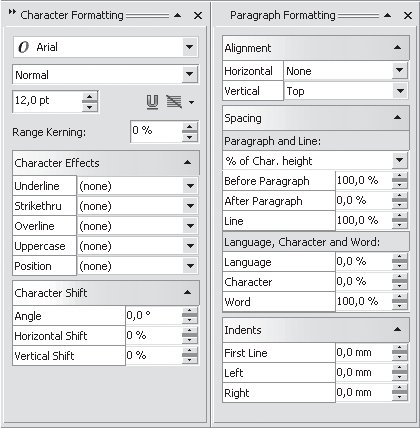Click double-arrow icon beside Character Formatting title
This screenshot has height=428, width=420.
tap(12, 12)
